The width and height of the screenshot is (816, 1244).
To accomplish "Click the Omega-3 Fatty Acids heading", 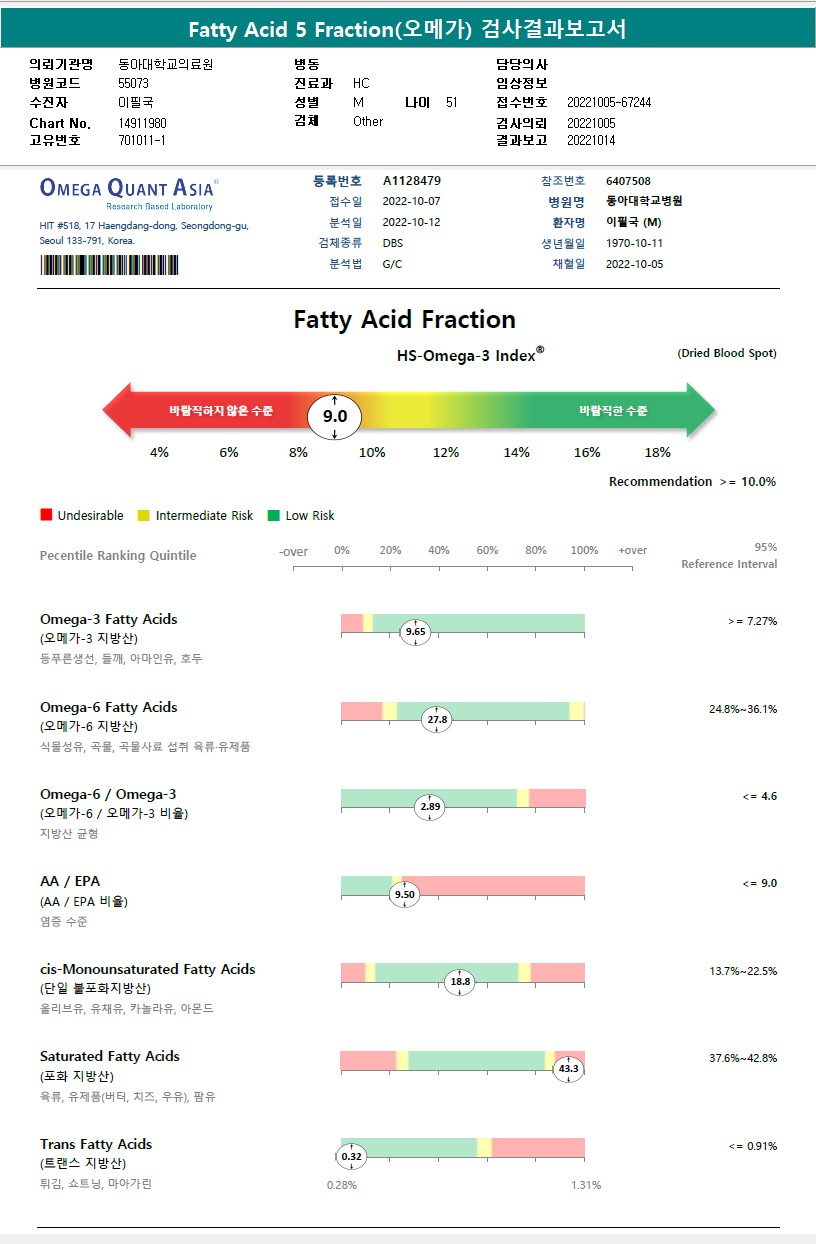I will point(108,619).
